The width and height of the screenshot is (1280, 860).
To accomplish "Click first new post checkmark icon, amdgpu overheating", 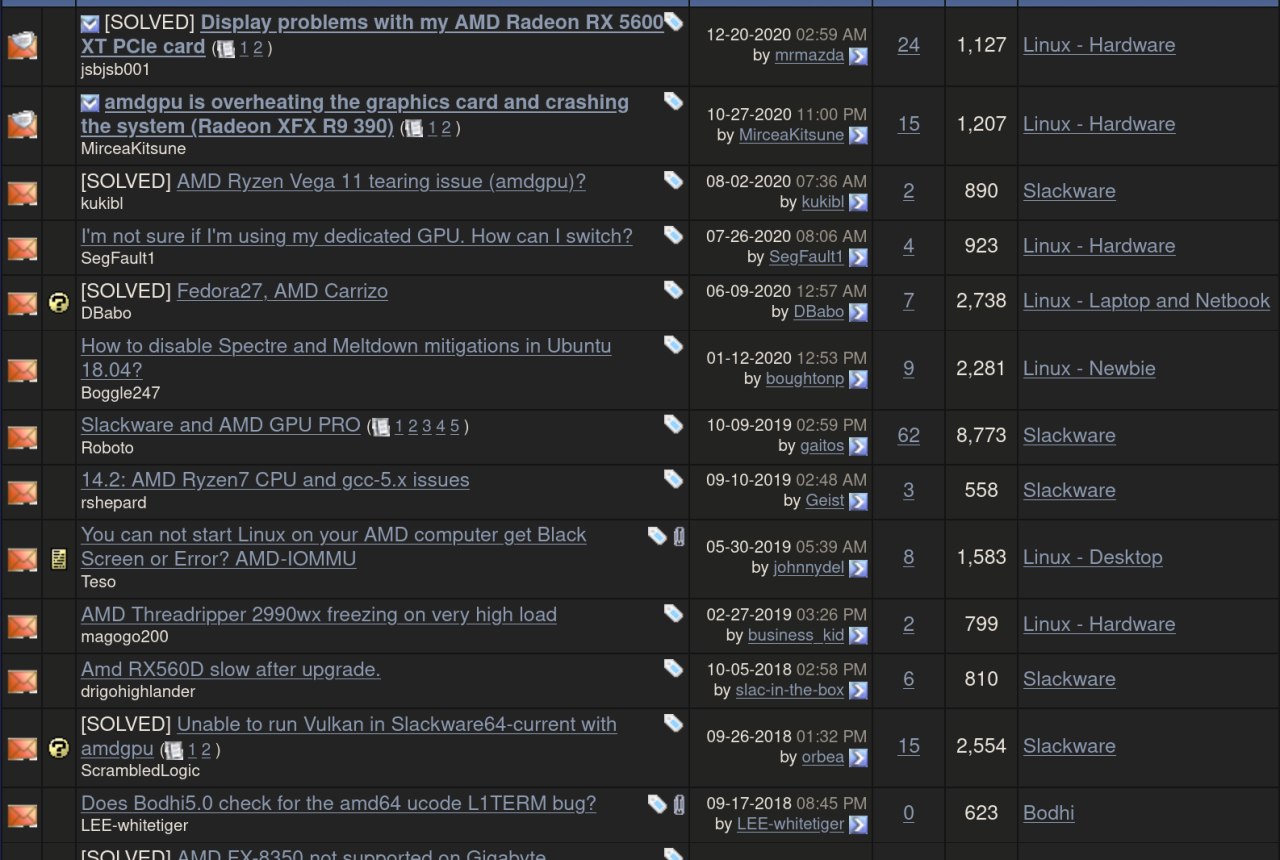I will (90, 102).
